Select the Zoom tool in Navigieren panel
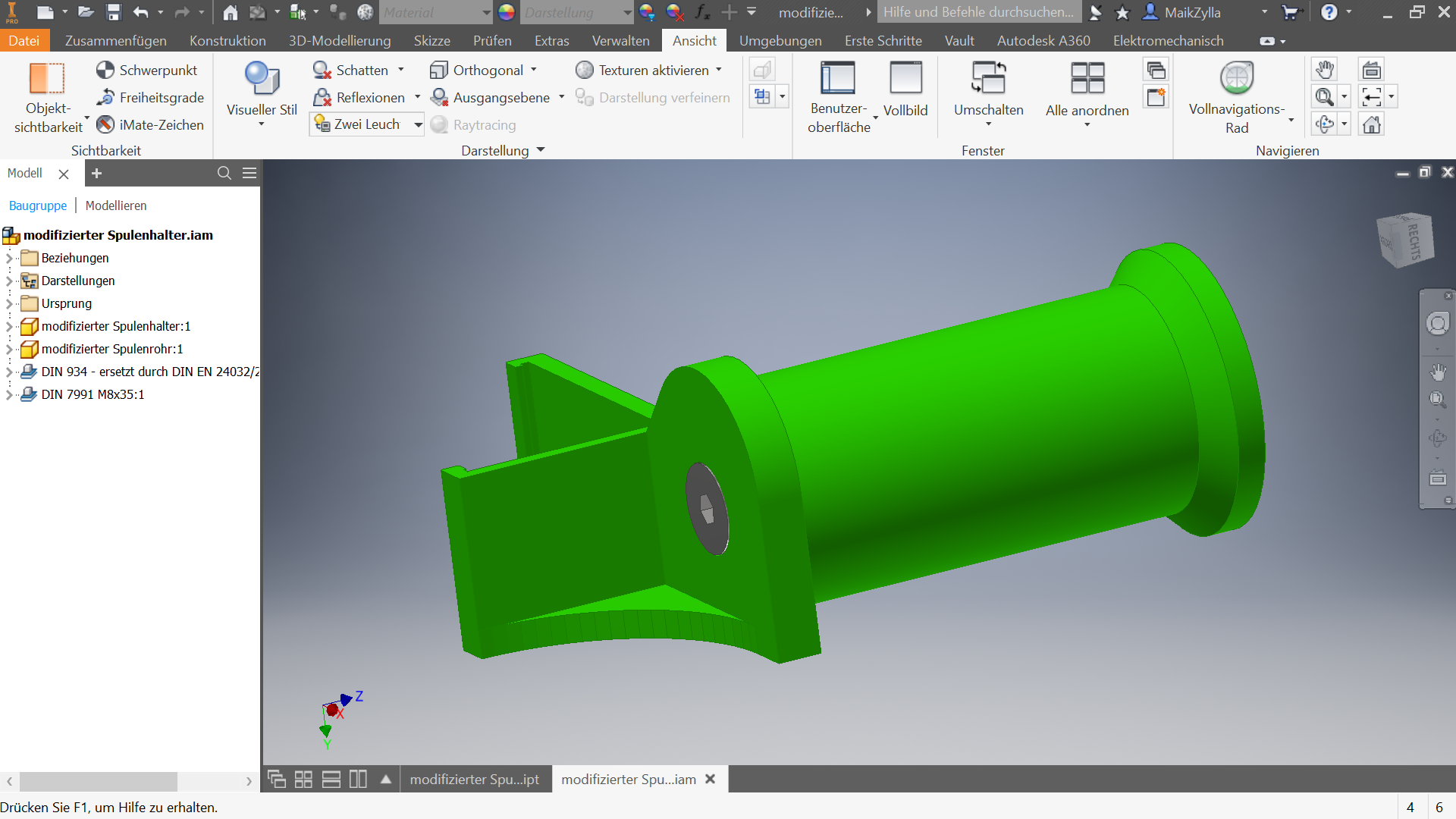The height and width of the screenshot is (819, 1456). [1325, 97]
